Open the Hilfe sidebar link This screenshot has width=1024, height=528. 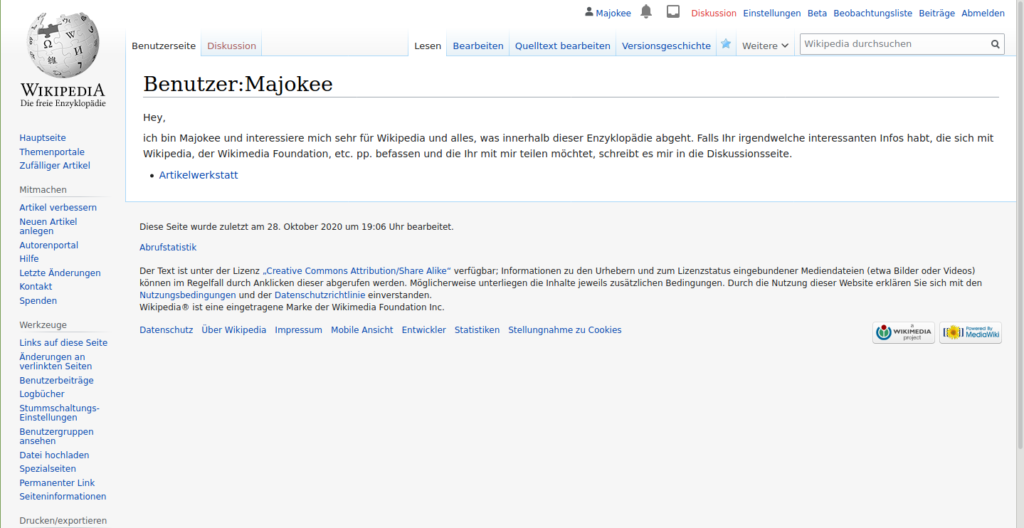pos(29,259)
